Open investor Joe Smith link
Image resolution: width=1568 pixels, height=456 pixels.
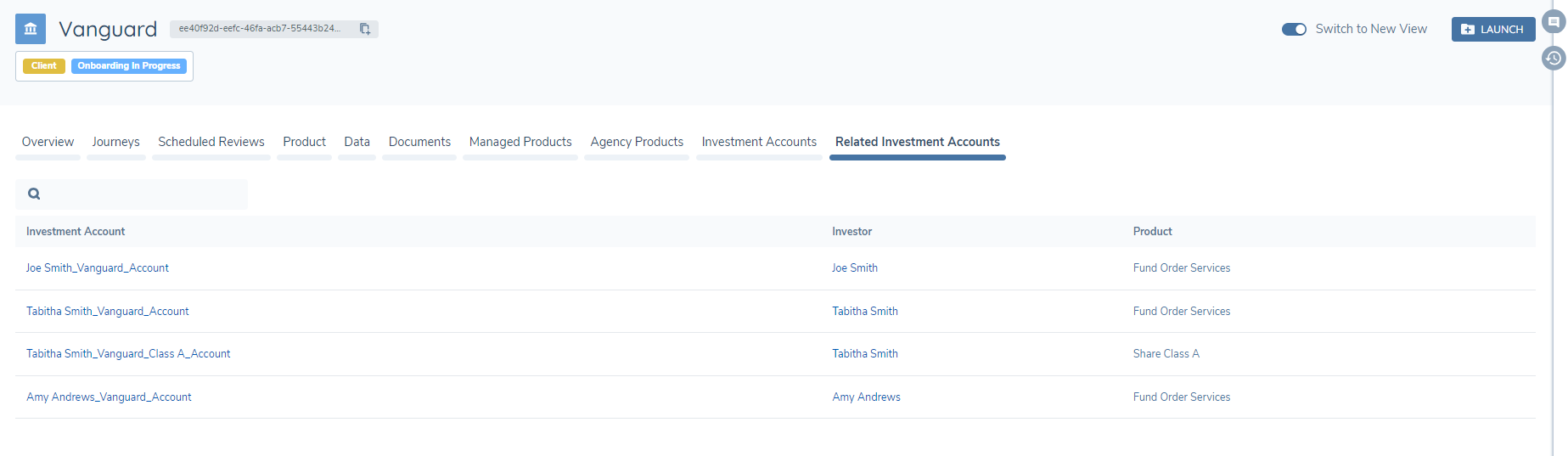[855, 267]
